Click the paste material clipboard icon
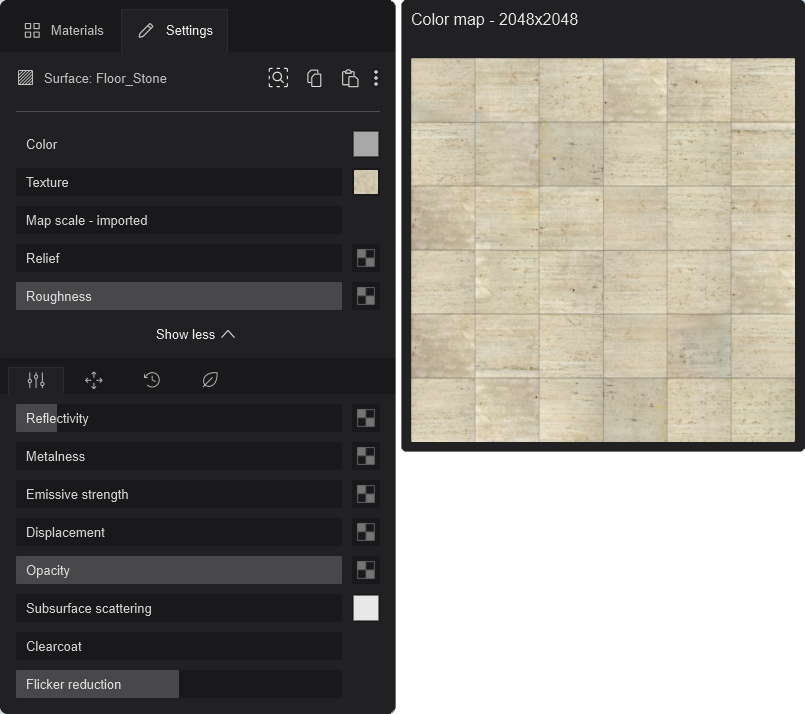805x714 pixels. pos(349,78)
